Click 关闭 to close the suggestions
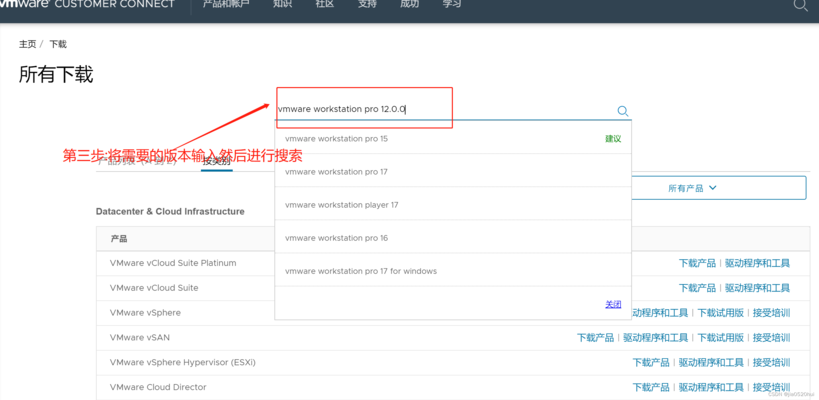819x400 pixels. [x=613, y=304]
